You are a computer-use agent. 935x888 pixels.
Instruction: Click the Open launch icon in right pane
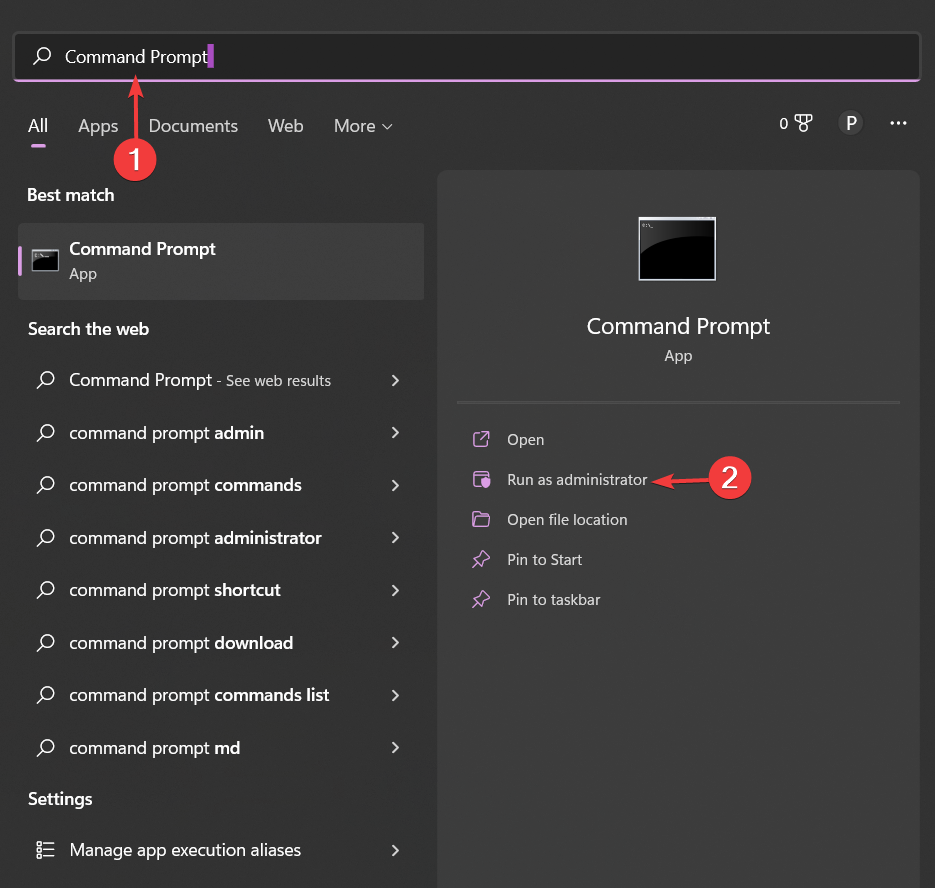click(x=482, y=440)
